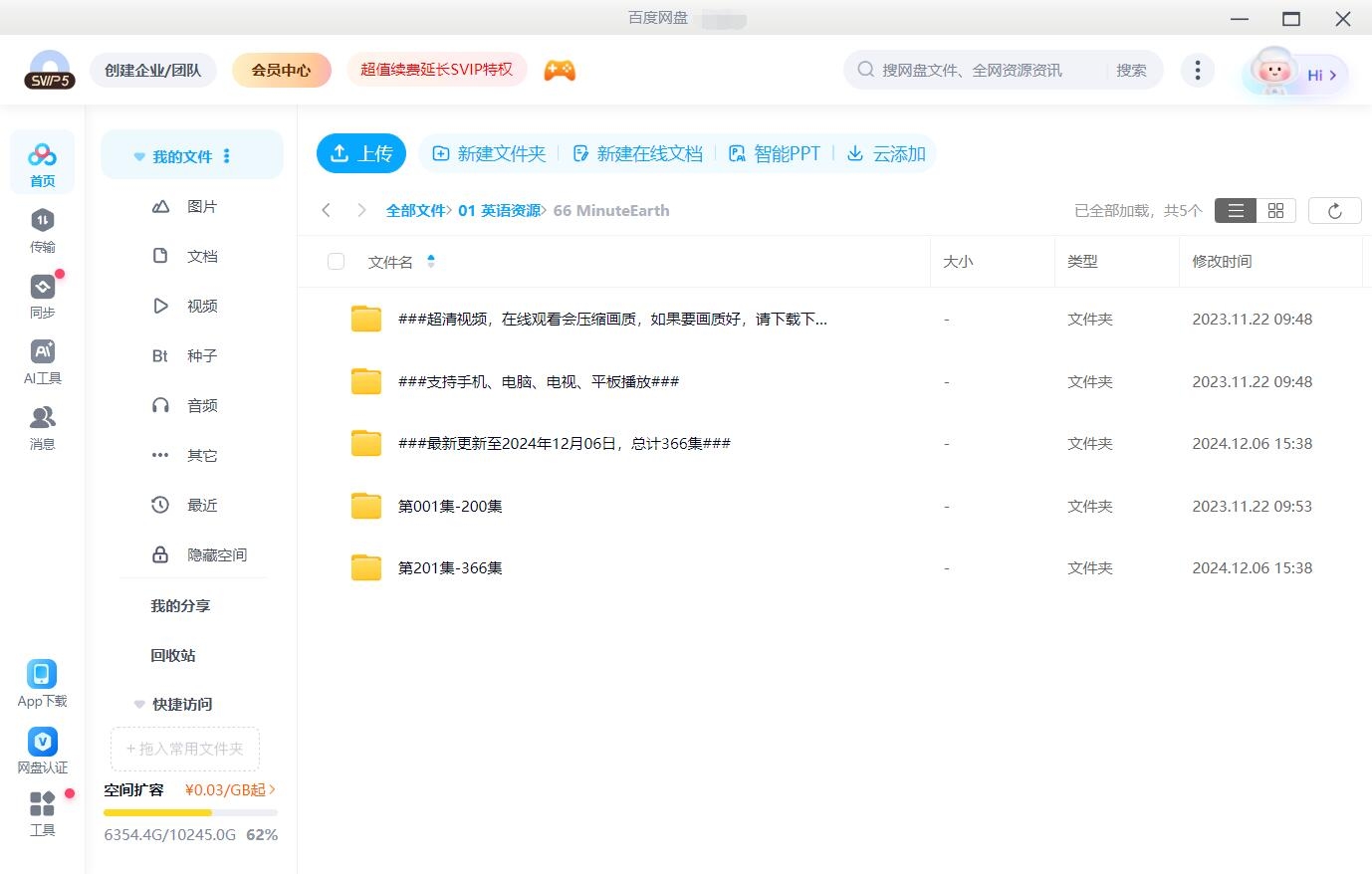Click the 上传 upload button
Screen dimensions: 1372x874
361,153
